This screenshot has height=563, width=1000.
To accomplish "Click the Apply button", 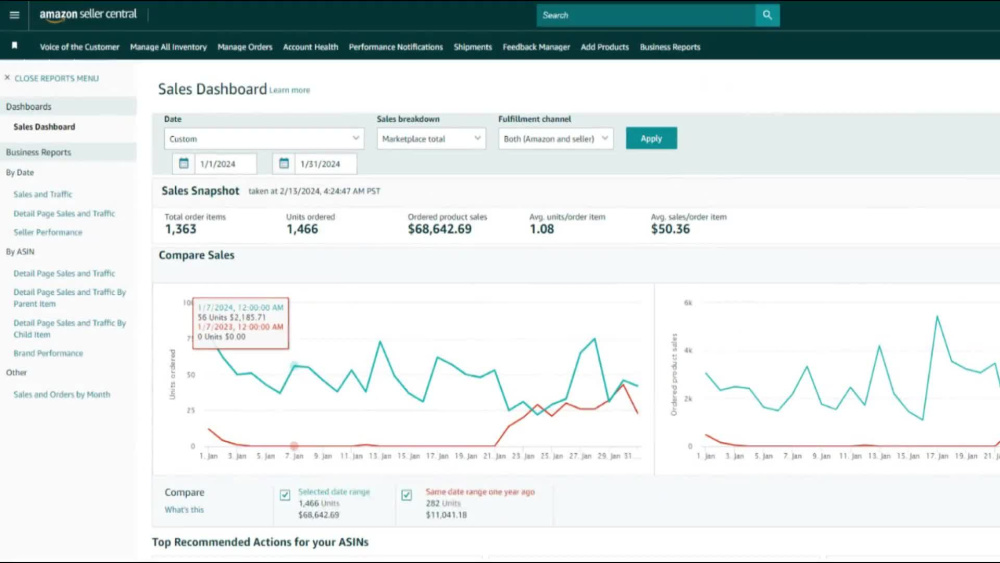I will click(651, 138).
